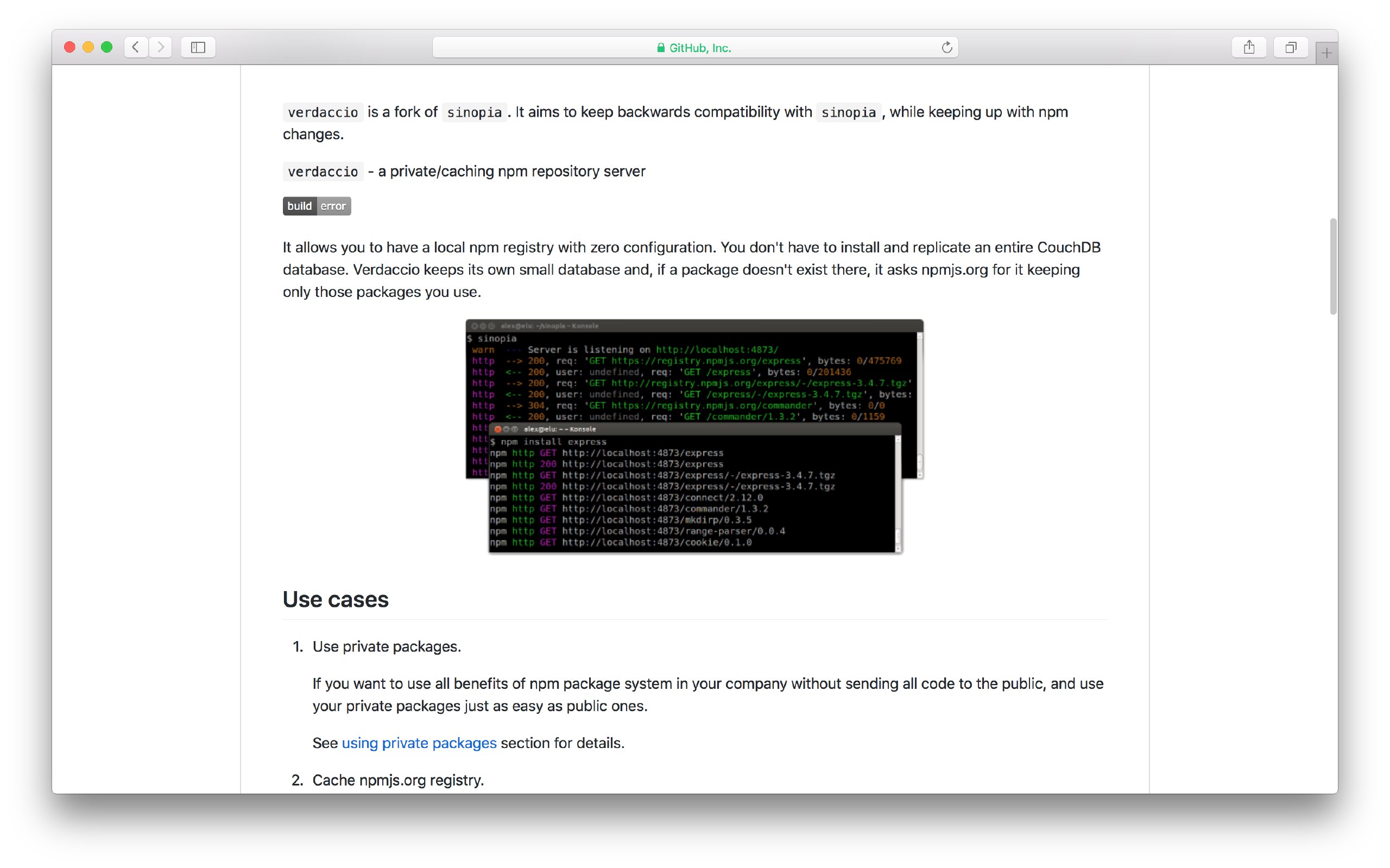Screen dimensions: 1390x868
Task: Minimize the Safari window with yellow button
Action: point(88,47)
